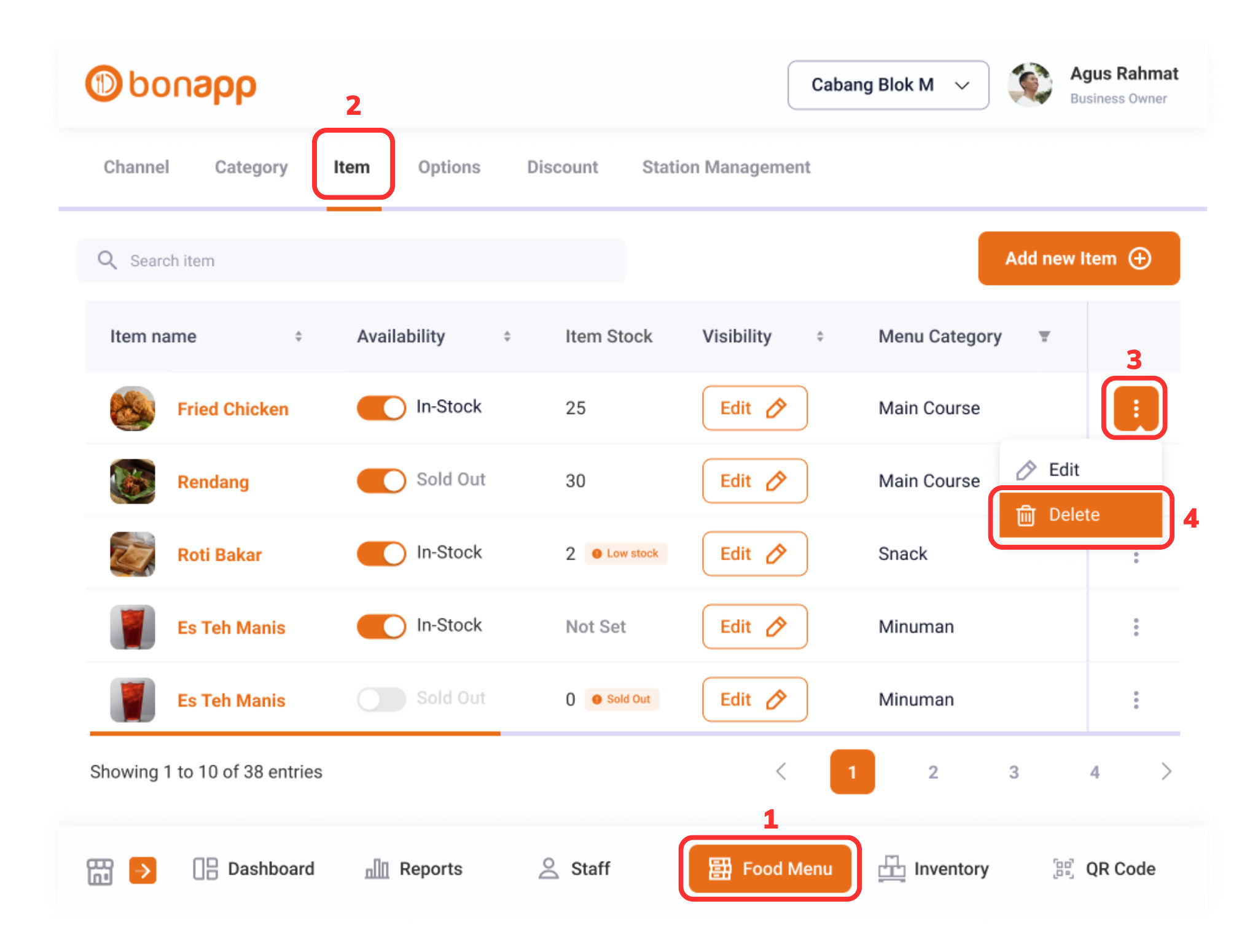The height and width of the screenshot is (952, 1258).
Task: Enable the Sold Out Es Teh Manis switch
Action: pyautogui.click(x=381, y=699)
